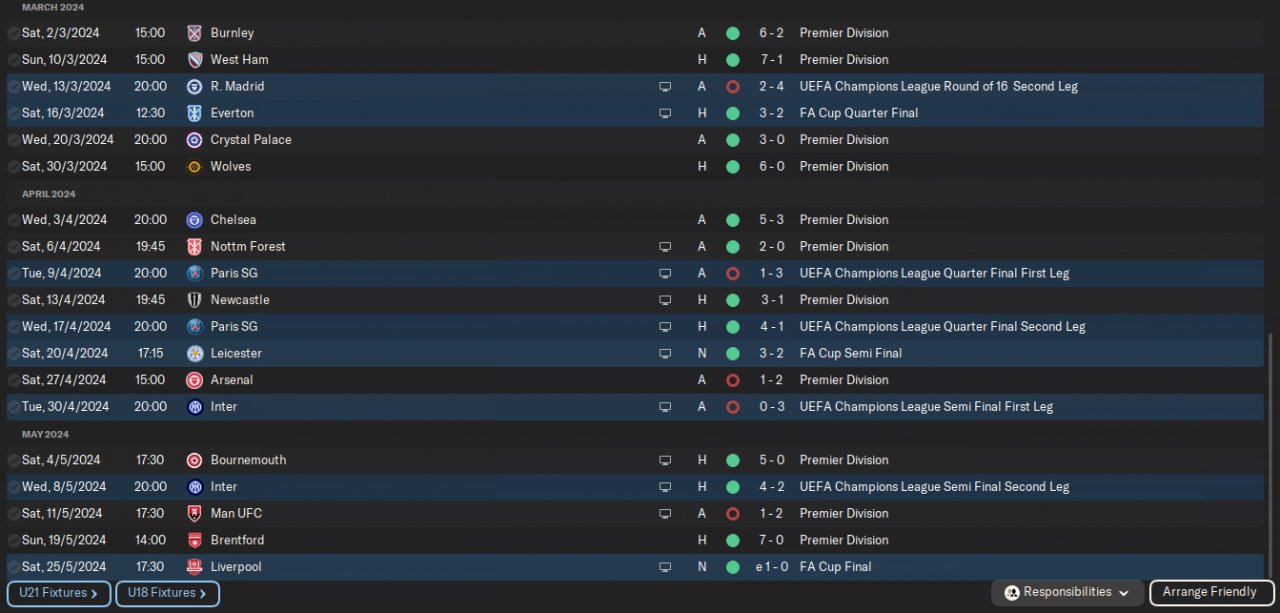Screen dimensions: 1280x613
Task: Open the 7 - 0 Brentford result
Action: pyautogui.click(x=771, y=540)
